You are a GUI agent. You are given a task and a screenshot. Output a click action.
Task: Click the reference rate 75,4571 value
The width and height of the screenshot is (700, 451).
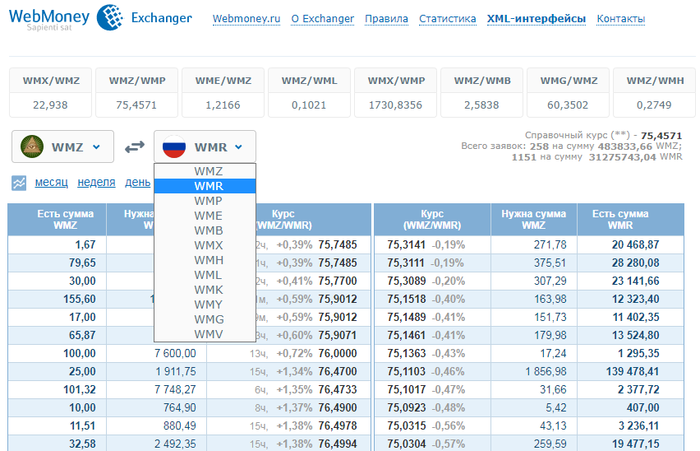click(661, 135)
